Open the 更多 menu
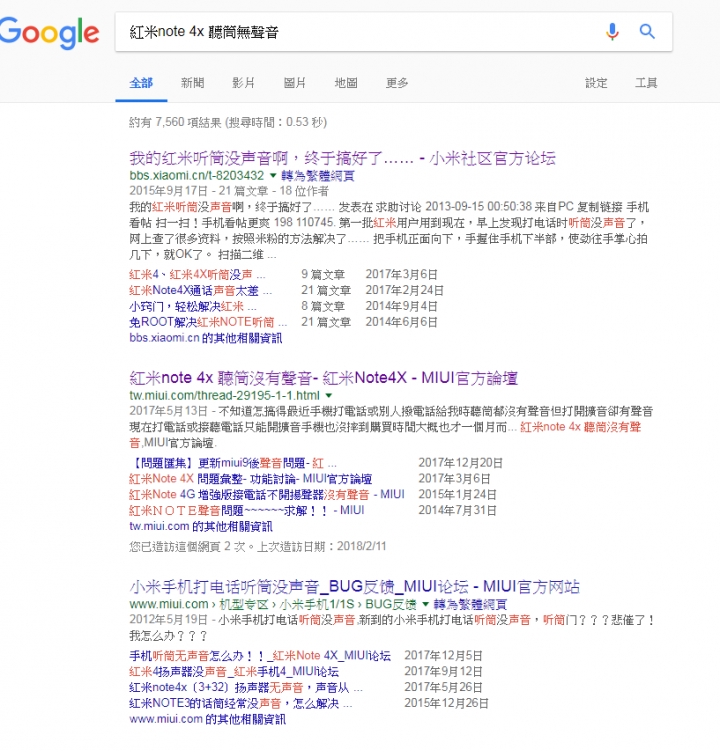The image size is (720, 750). tap(397, 83)
